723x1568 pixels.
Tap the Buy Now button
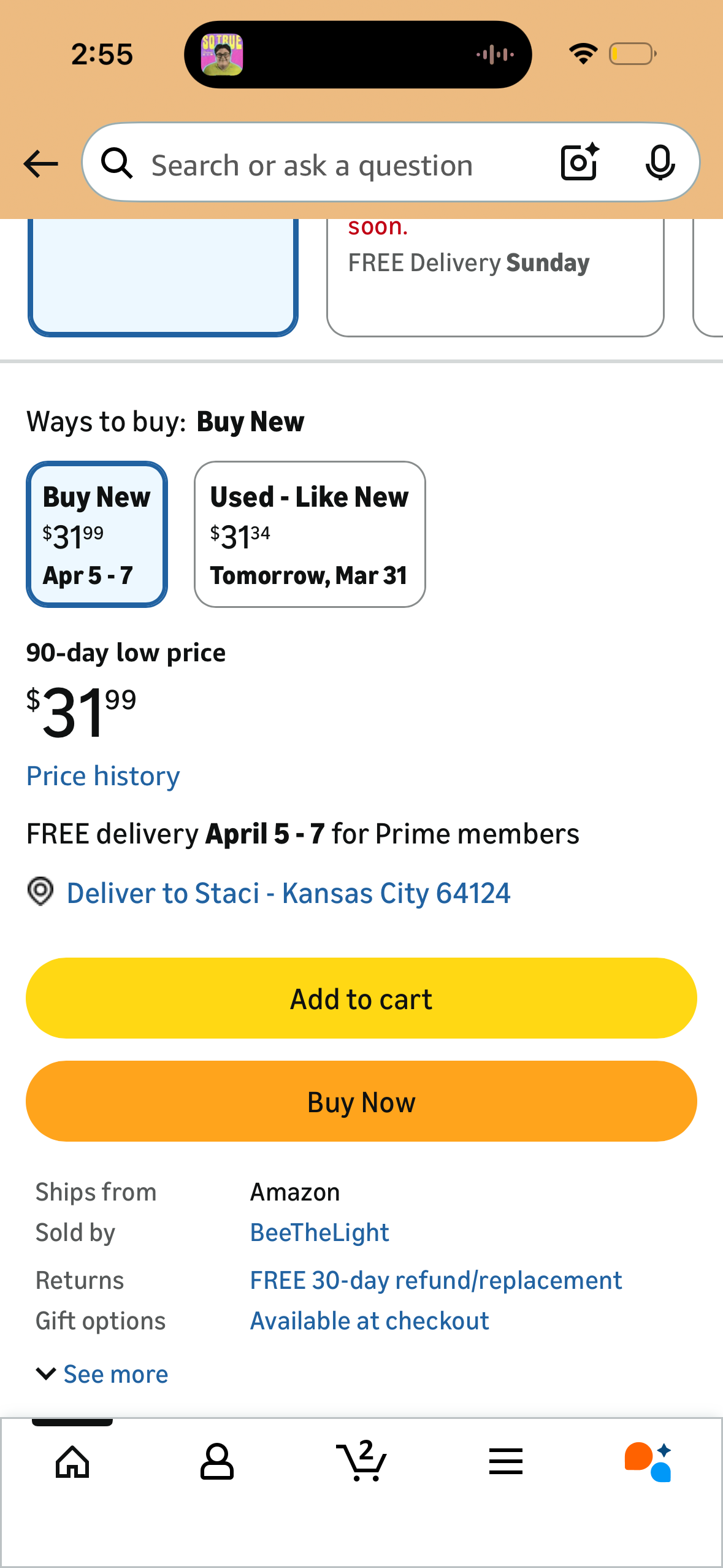[361, 1101]
